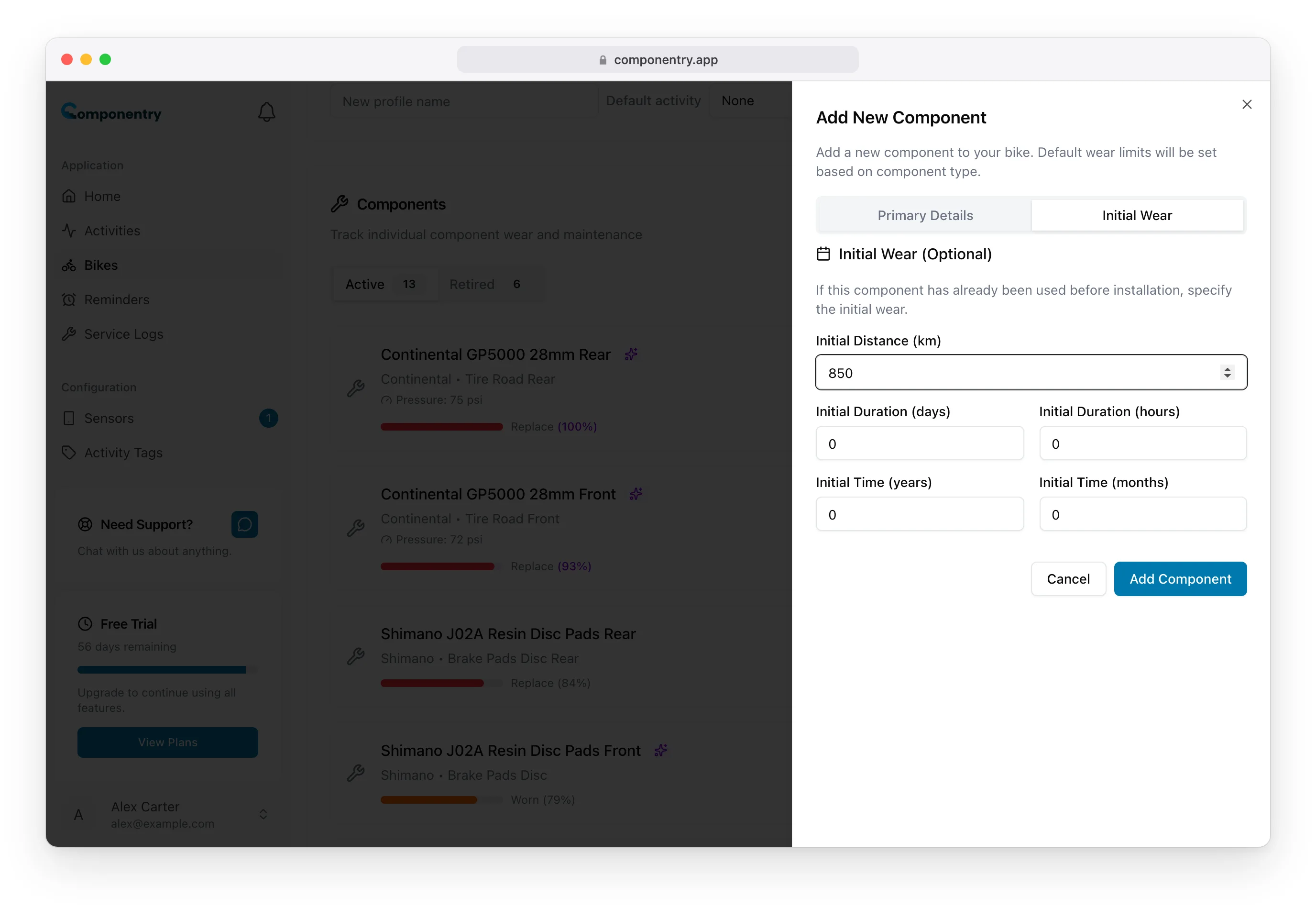Click the address bar lock icon
The width and height of the screenshot is (1316, 908).
pyautogui.click(x=602, y=60)
